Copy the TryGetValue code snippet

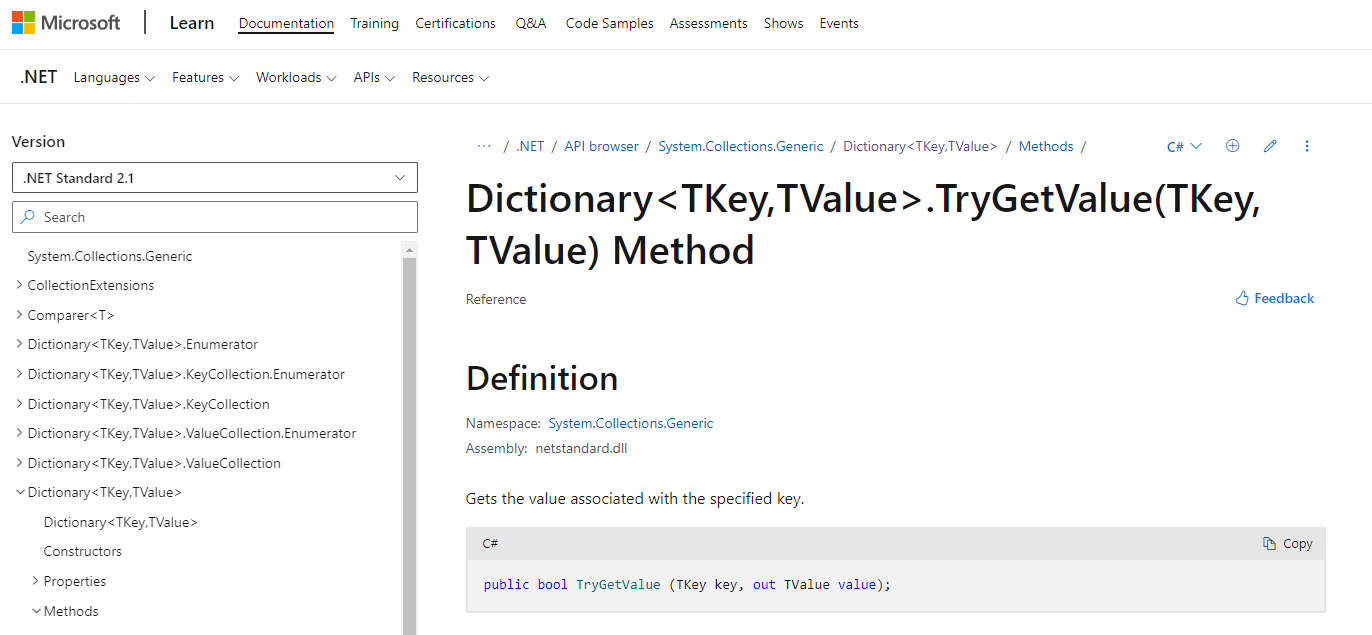[x=1288, y=543]
